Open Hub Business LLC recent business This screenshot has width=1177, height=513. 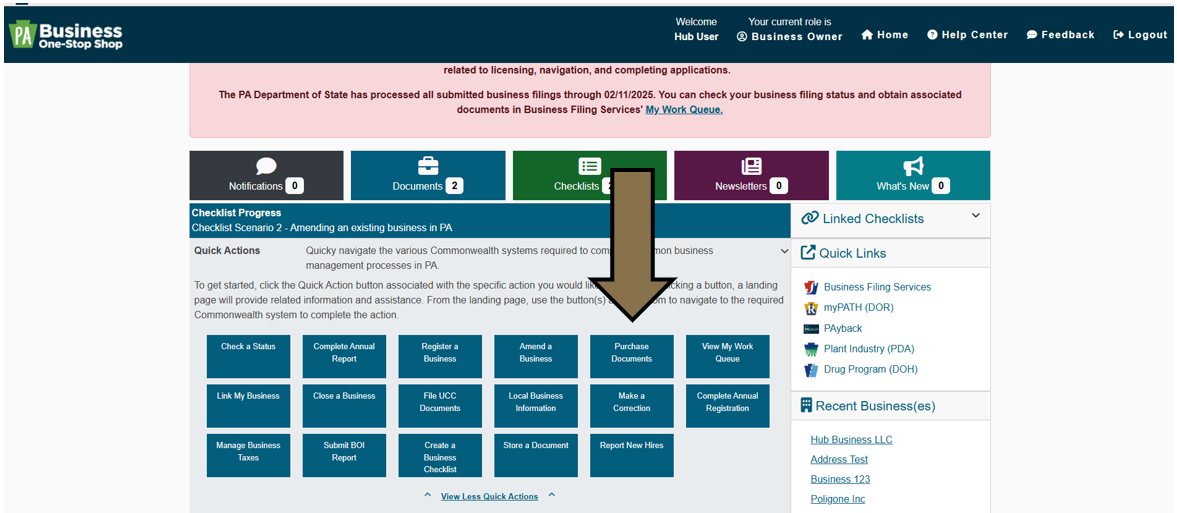[x=851, y=439]
